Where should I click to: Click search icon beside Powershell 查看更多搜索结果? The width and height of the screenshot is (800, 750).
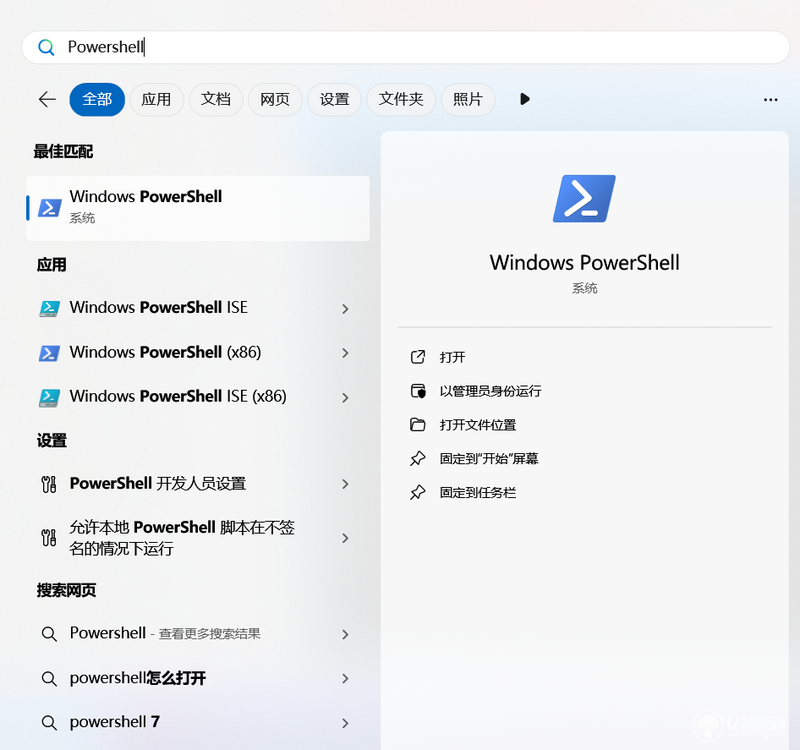49,634
